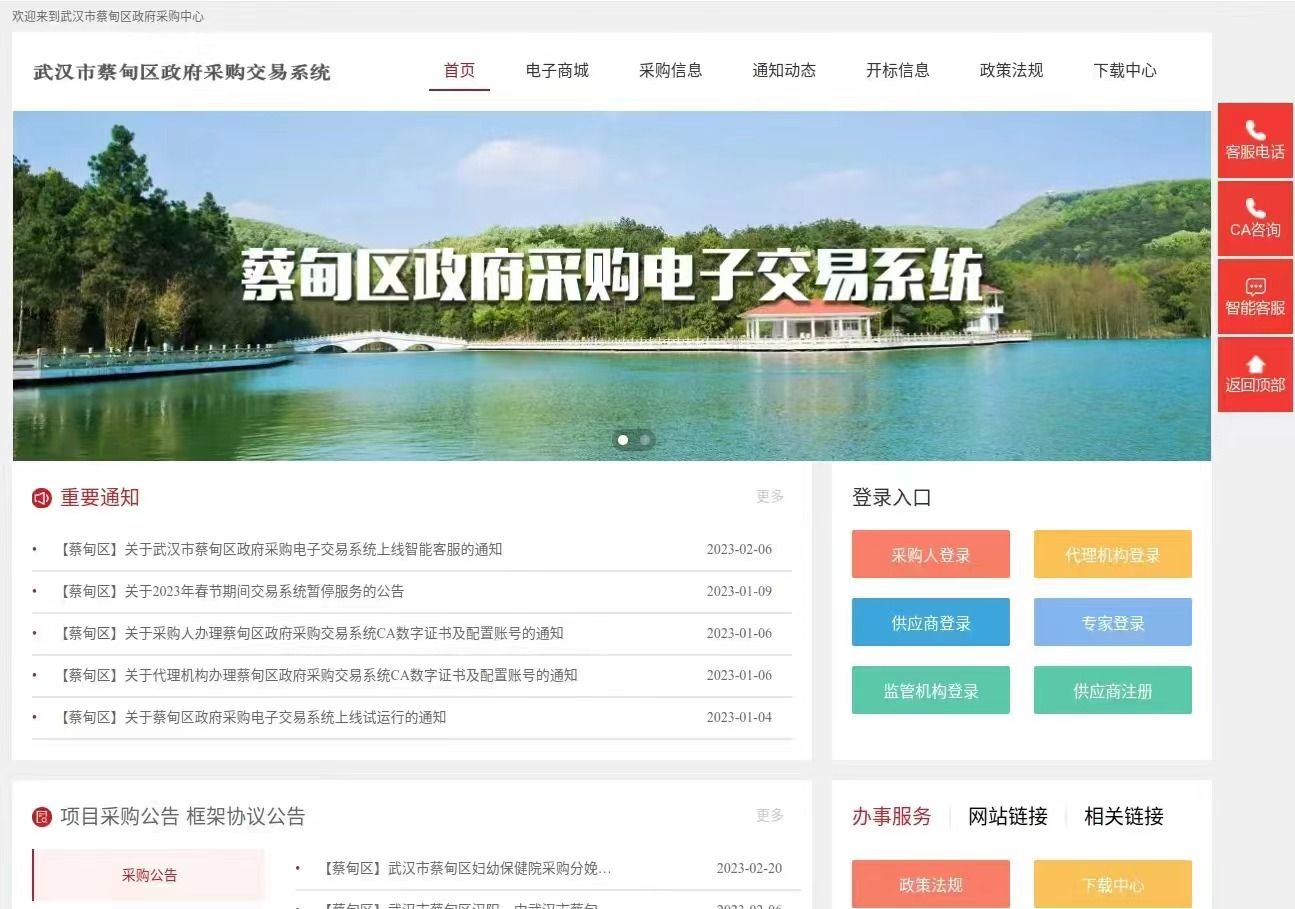This screenshot has width=1295, height=909.
Task: Go to 采购信息 in the navigation bar
Action: tap(670, 70)
